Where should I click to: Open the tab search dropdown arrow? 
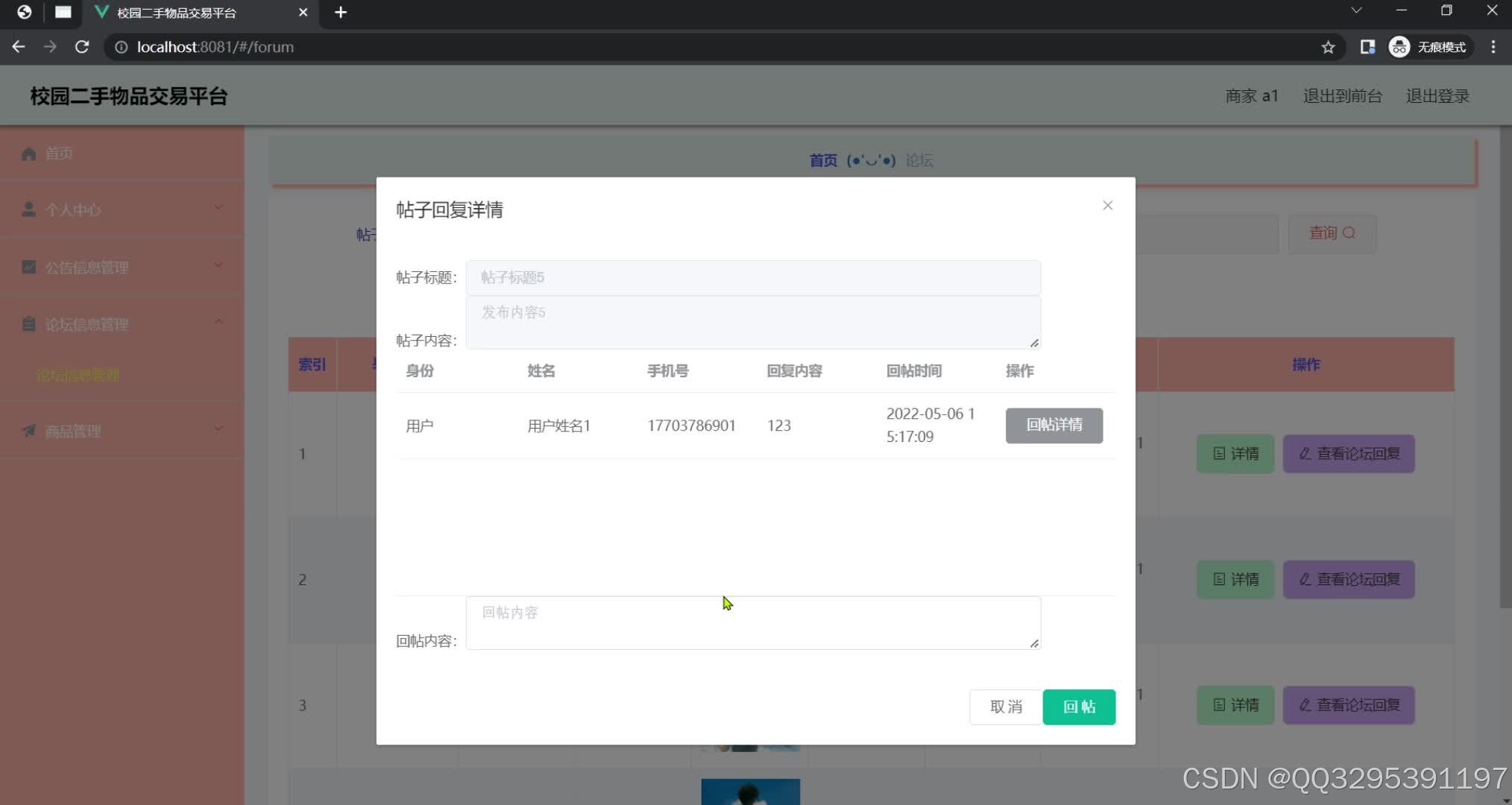click(x=1356, y=10)
